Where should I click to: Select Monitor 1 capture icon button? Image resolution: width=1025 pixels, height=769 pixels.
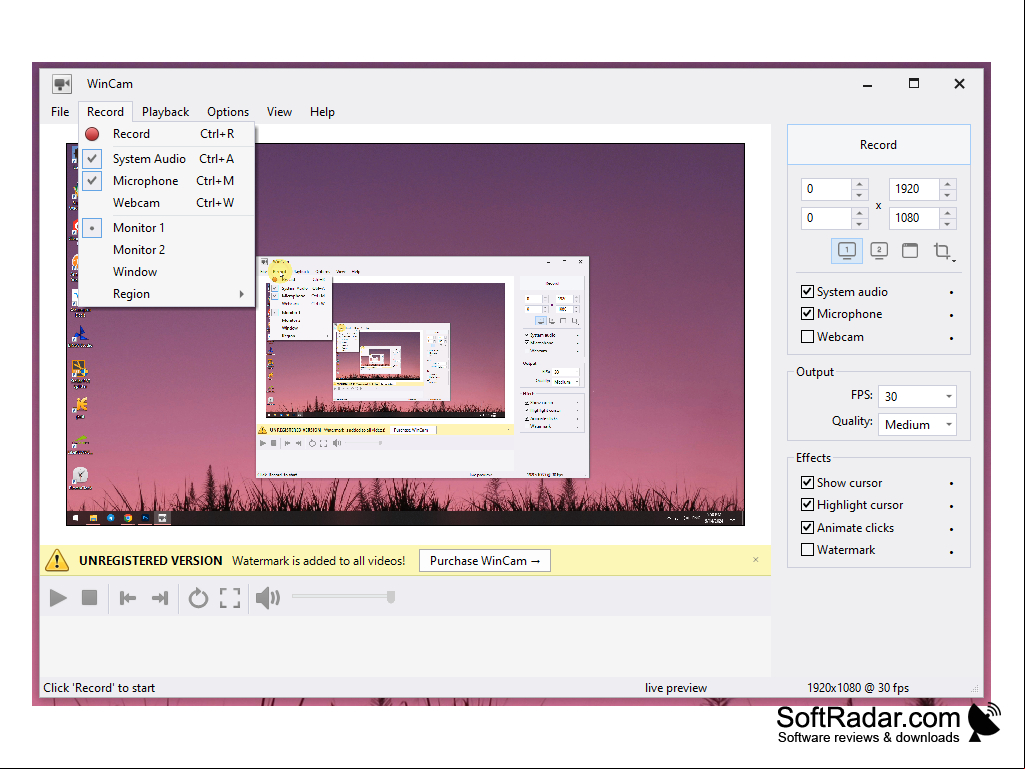[847, 250]
